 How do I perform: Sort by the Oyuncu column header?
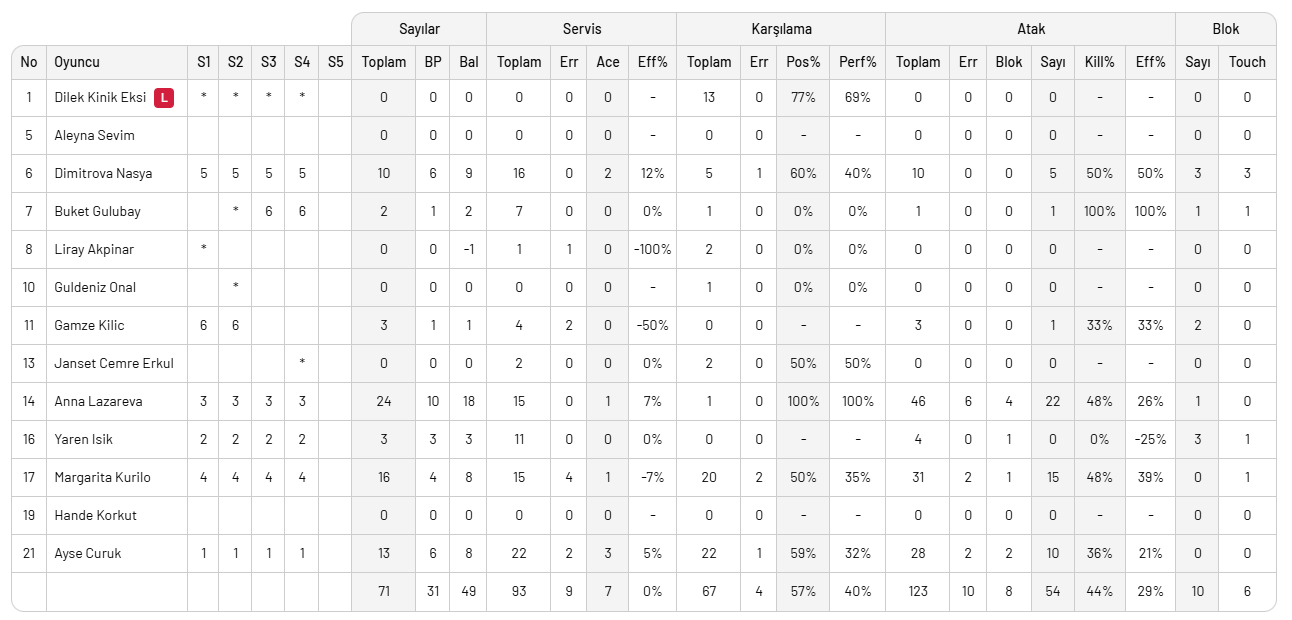(x=77, y=62)
